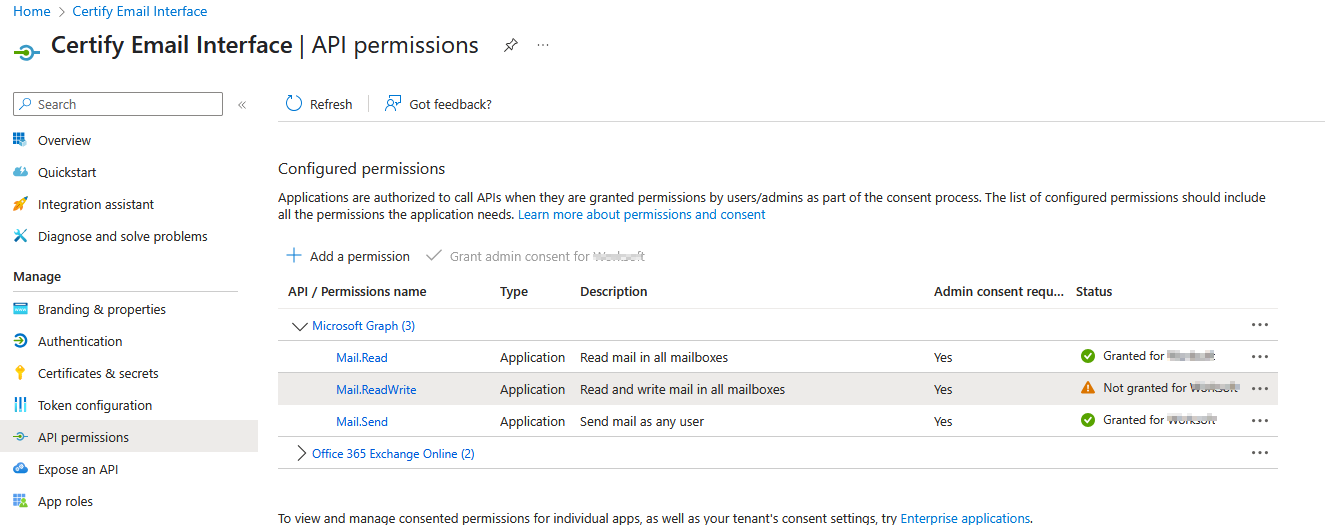
Task: Expand the Office 365 Exchange Online group
Action: coord(302,454)
